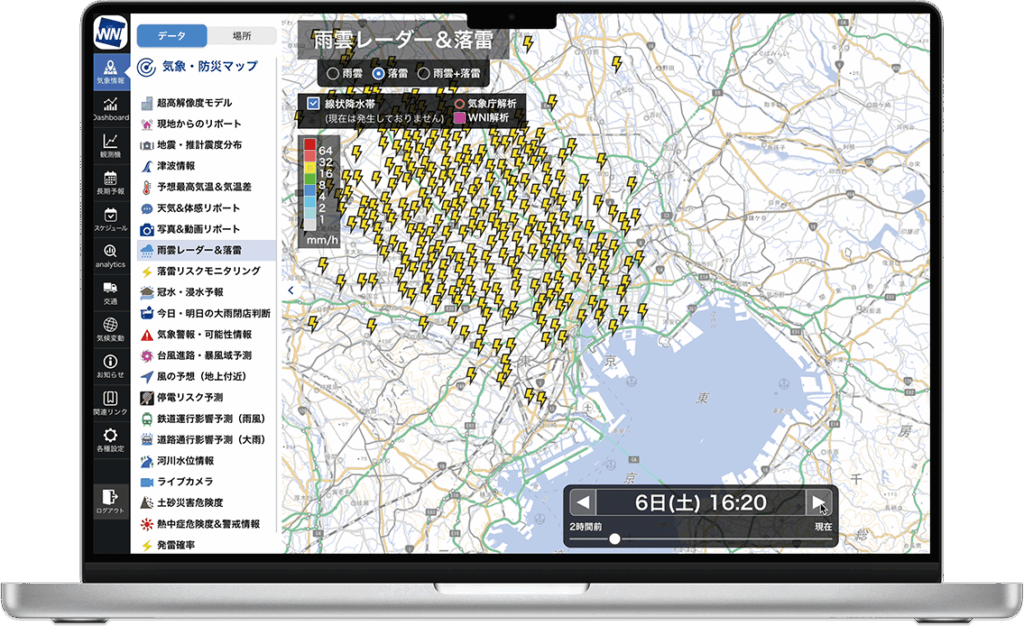Image resolution: width=1024 pixels, height=626 pixels.
Task: Open 地震・推計震度分布 in the map list
Action: [x=199, y=145]
